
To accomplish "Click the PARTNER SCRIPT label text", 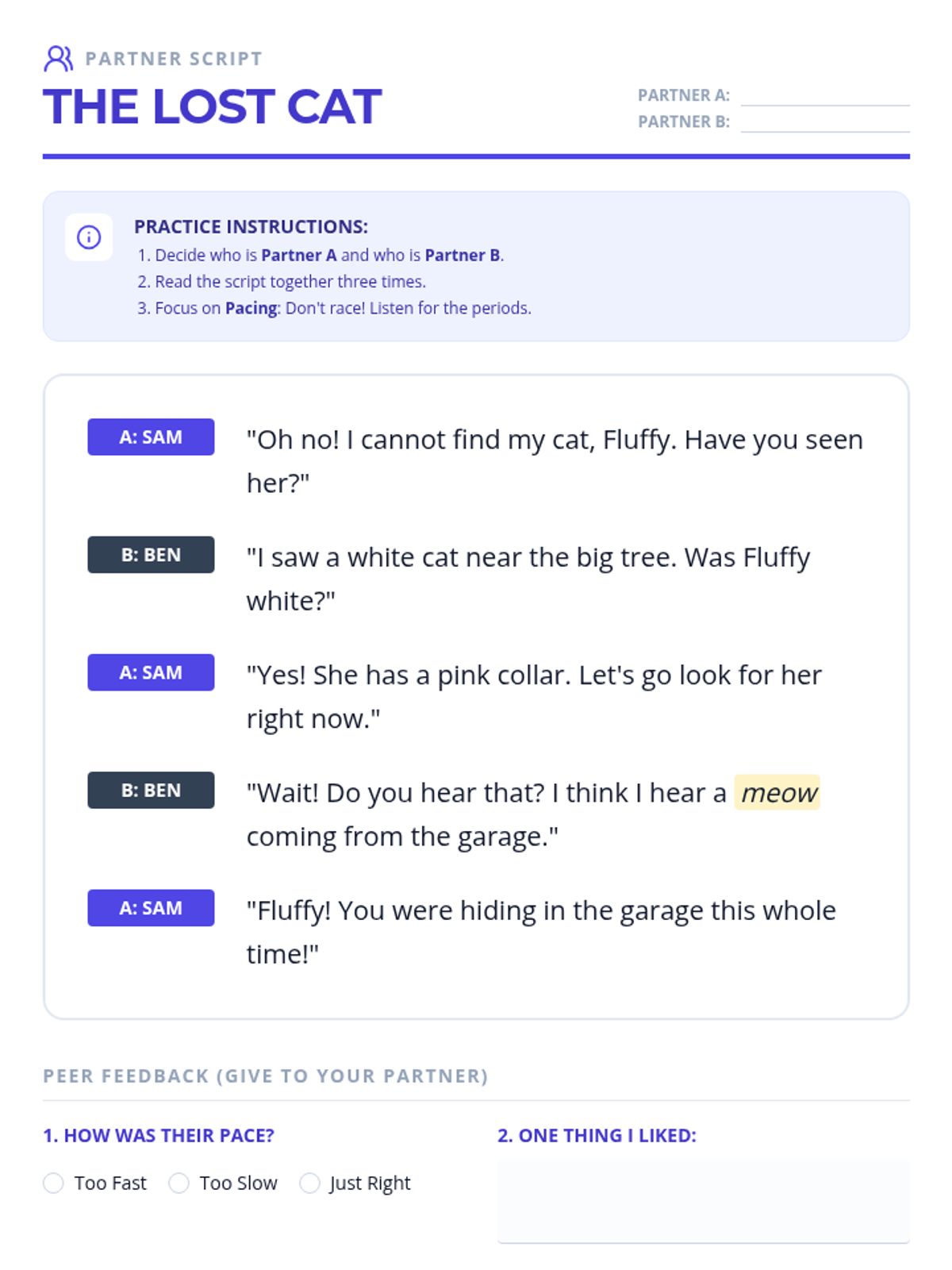I will tap(174, 59).
